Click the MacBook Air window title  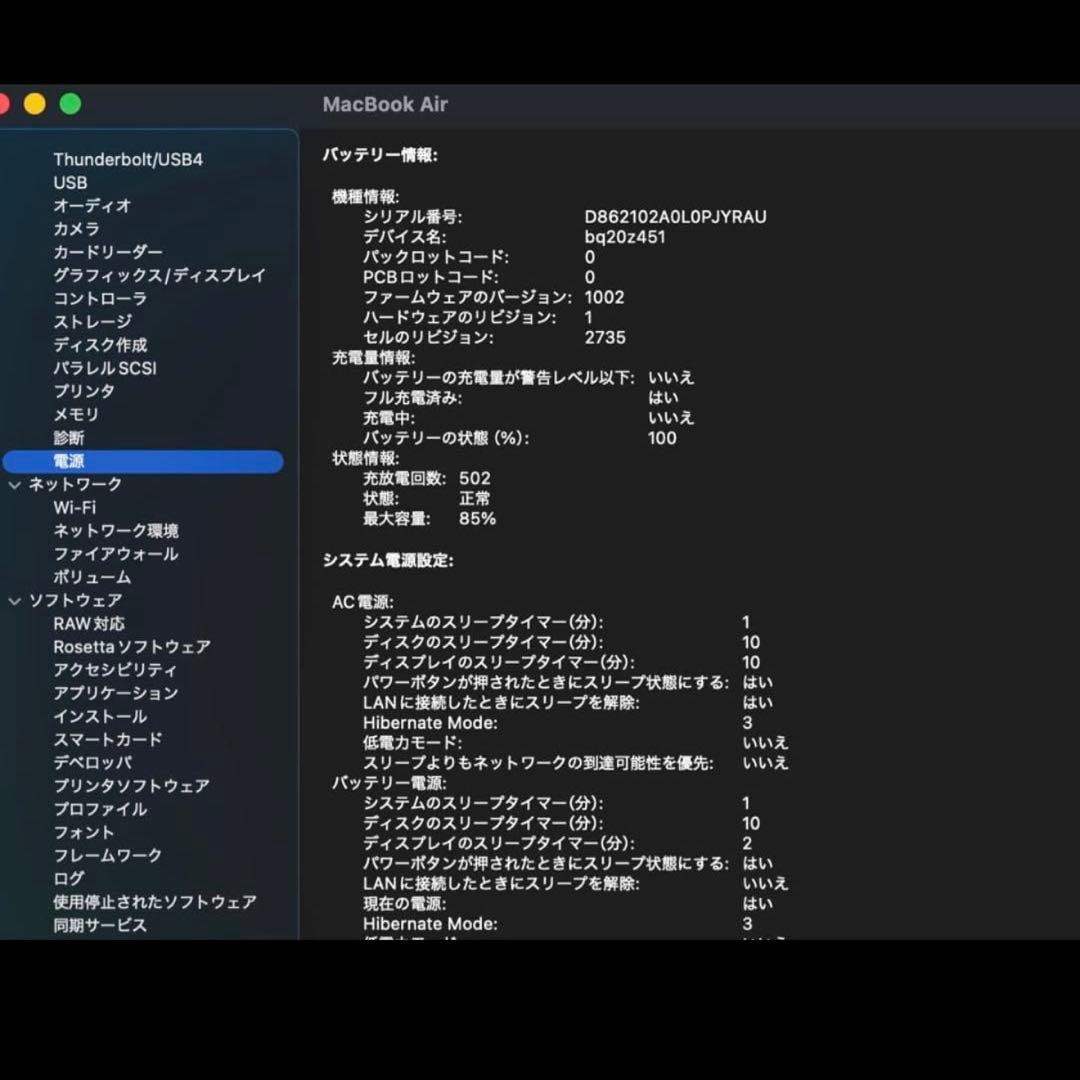tap(385, 105)
